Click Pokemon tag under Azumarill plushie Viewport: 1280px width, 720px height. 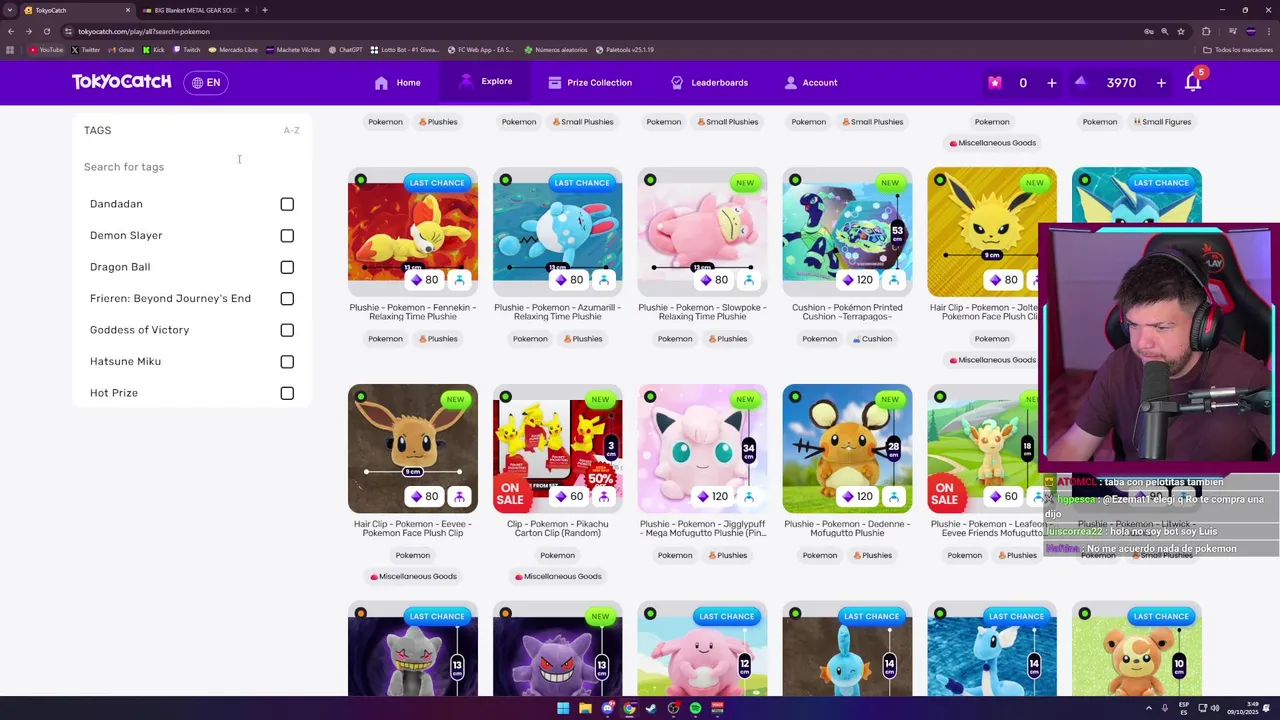pyautogui.click(x=530, y=339)
